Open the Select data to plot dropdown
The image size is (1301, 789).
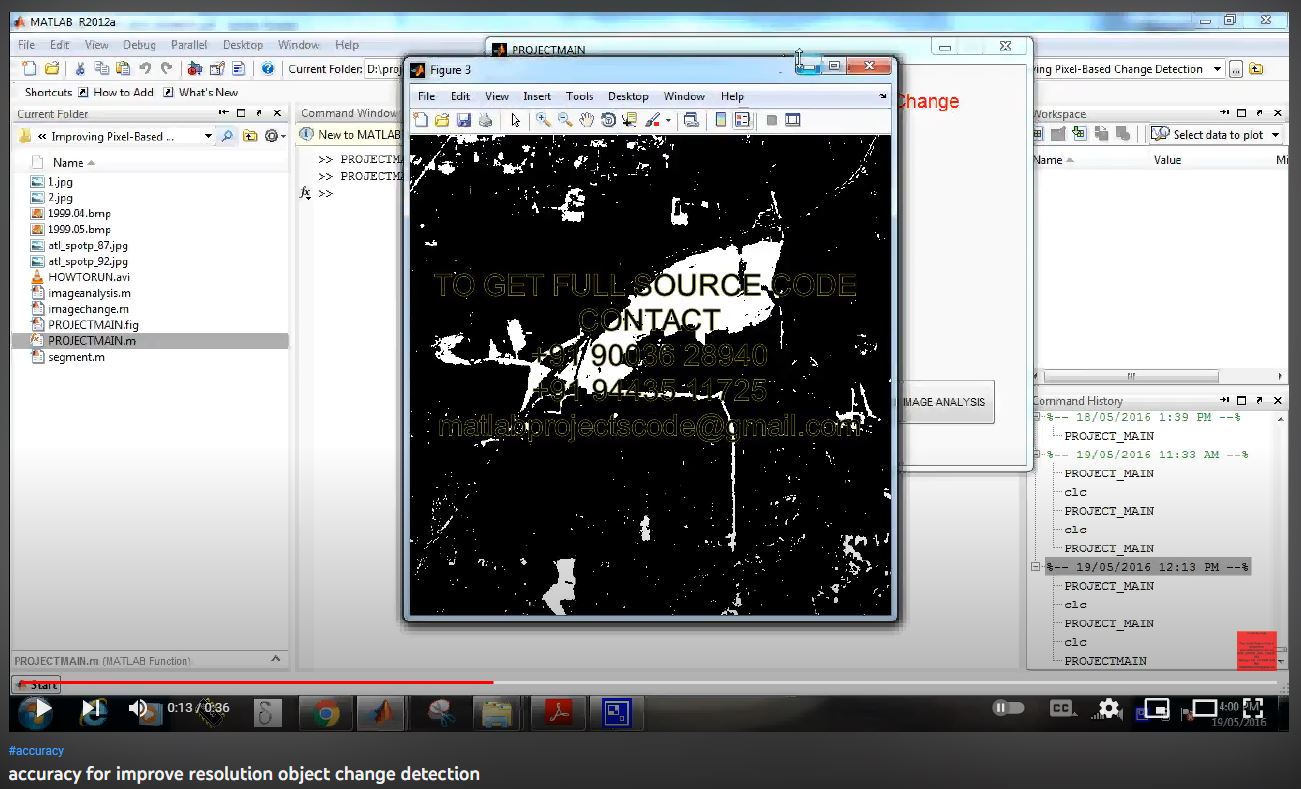coord(1275,134)
